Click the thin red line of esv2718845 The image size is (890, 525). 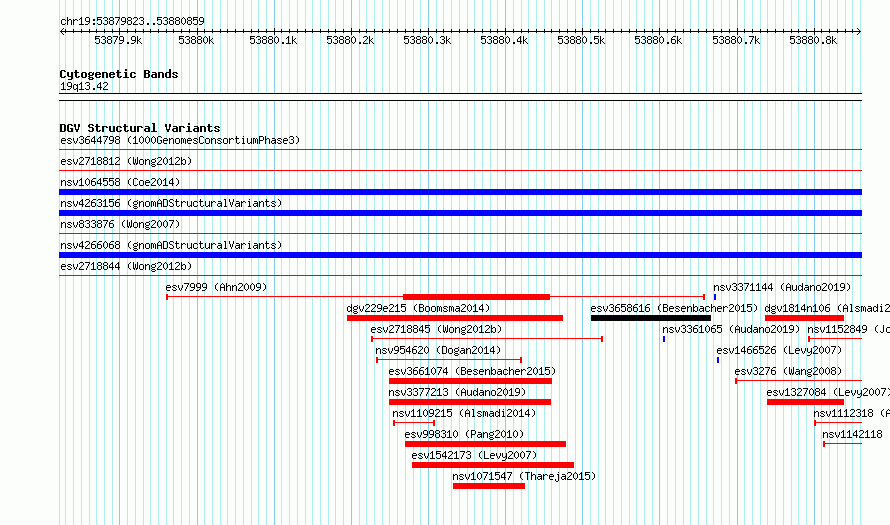coord(487,339)
